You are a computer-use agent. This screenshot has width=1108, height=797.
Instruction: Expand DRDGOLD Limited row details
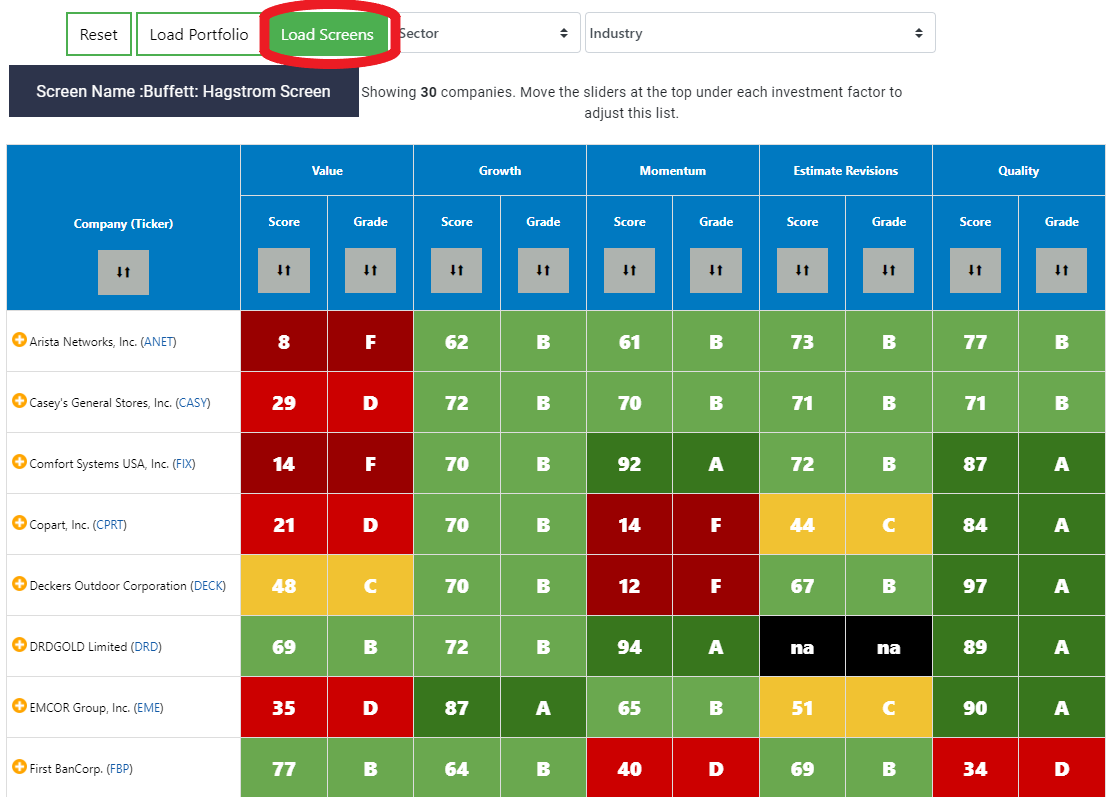coord(20,645)
